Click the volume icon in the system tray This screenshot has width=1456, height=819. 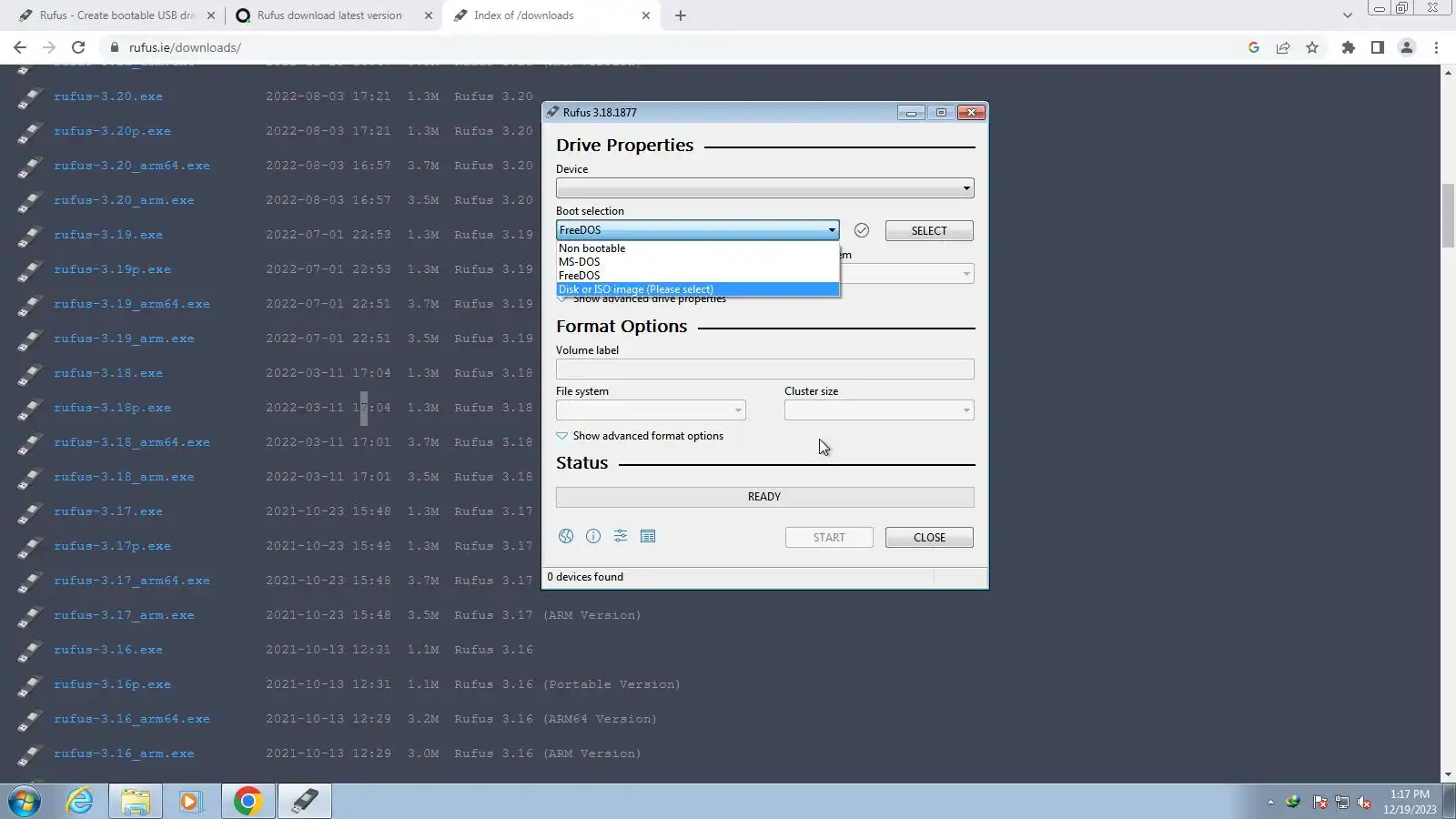click(1364, 802)
